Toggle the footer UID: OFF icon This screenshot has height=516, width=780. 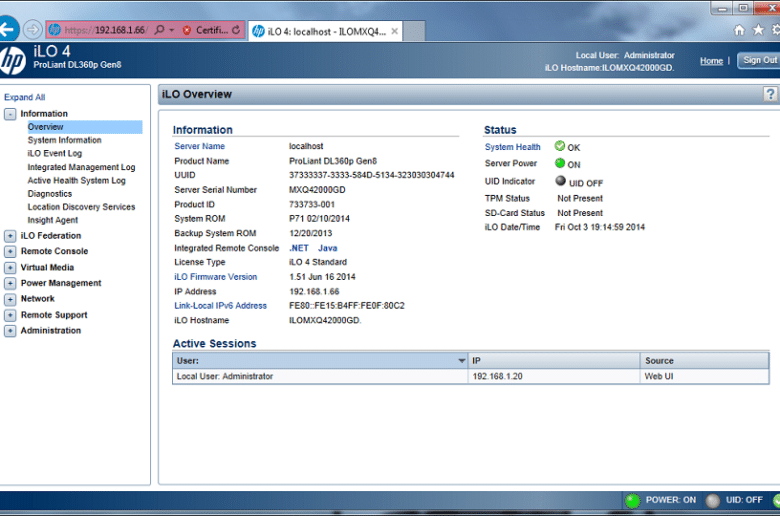712,501
